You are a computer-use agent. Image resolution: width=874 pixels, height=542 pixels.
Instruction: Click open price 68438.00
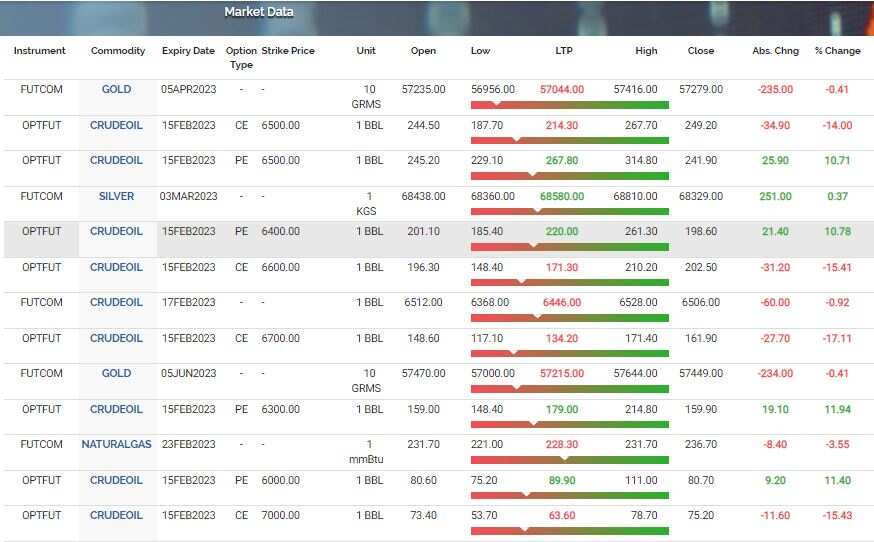point(424,196)
